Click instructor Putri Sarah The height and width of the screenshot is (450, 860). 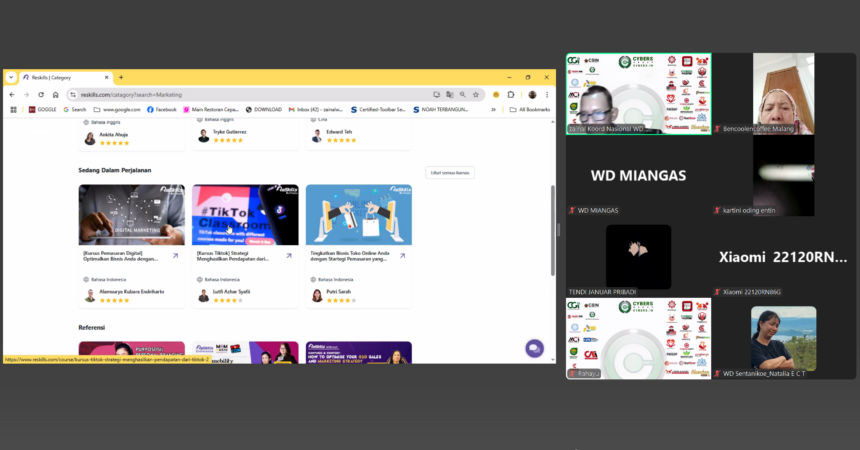[338, 291]
